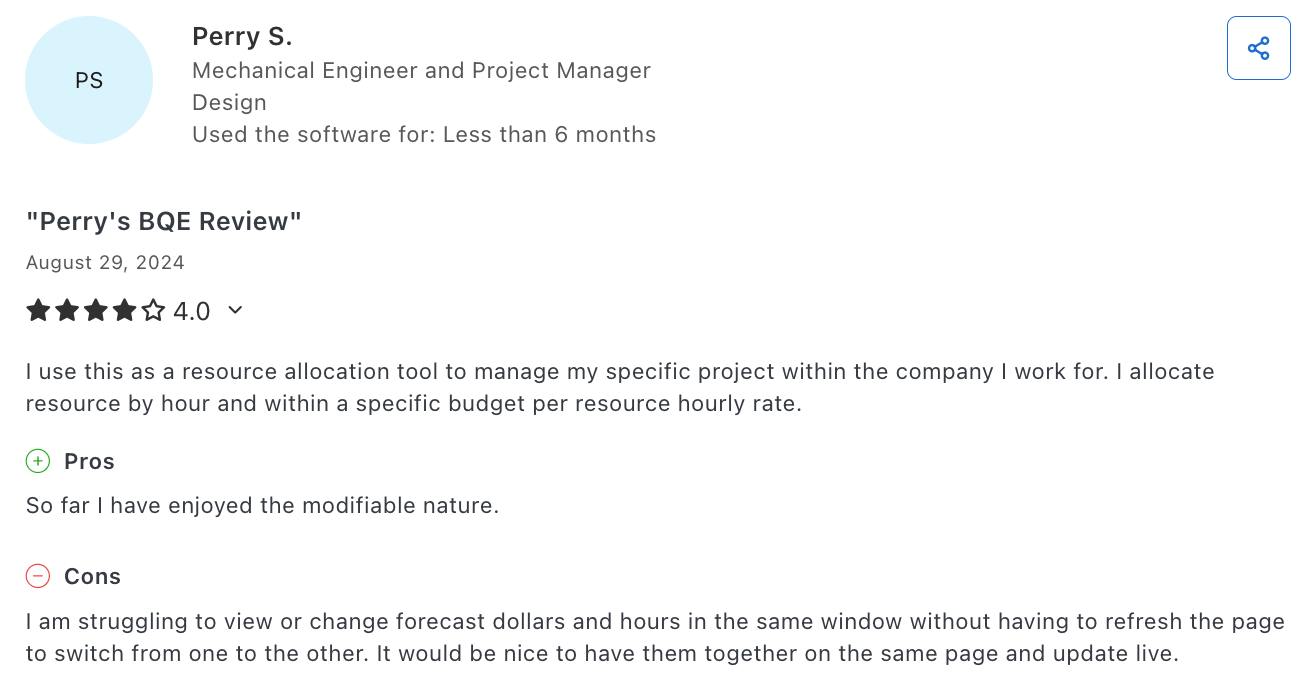Click the Cons section heading
Image resolution: width=1312 pixels, height=700 pixels.
pos(92,576)
